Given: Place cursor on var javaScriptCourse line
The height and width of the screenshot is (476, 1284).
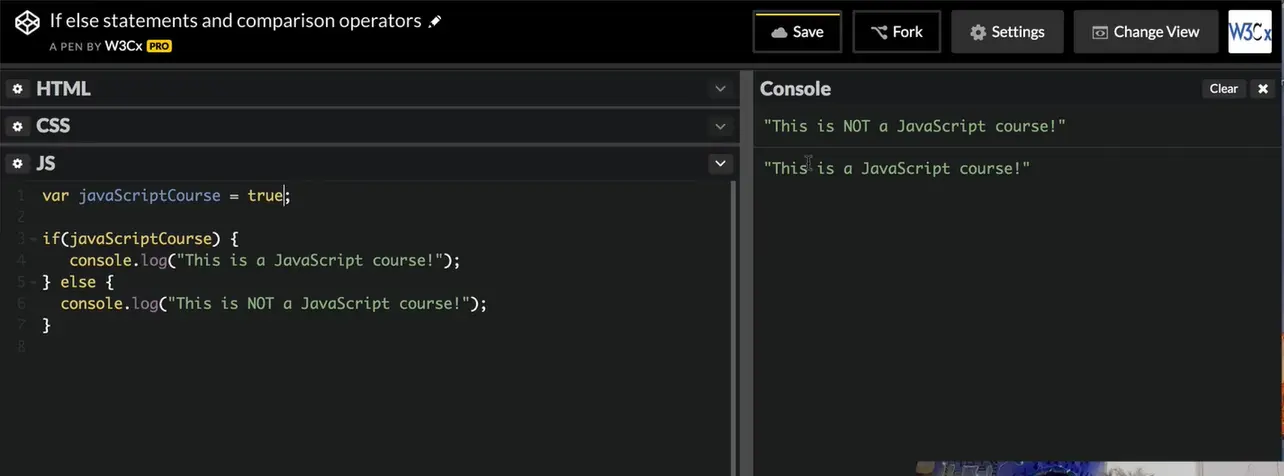Looking at the screenshot, I should [166, 196].
